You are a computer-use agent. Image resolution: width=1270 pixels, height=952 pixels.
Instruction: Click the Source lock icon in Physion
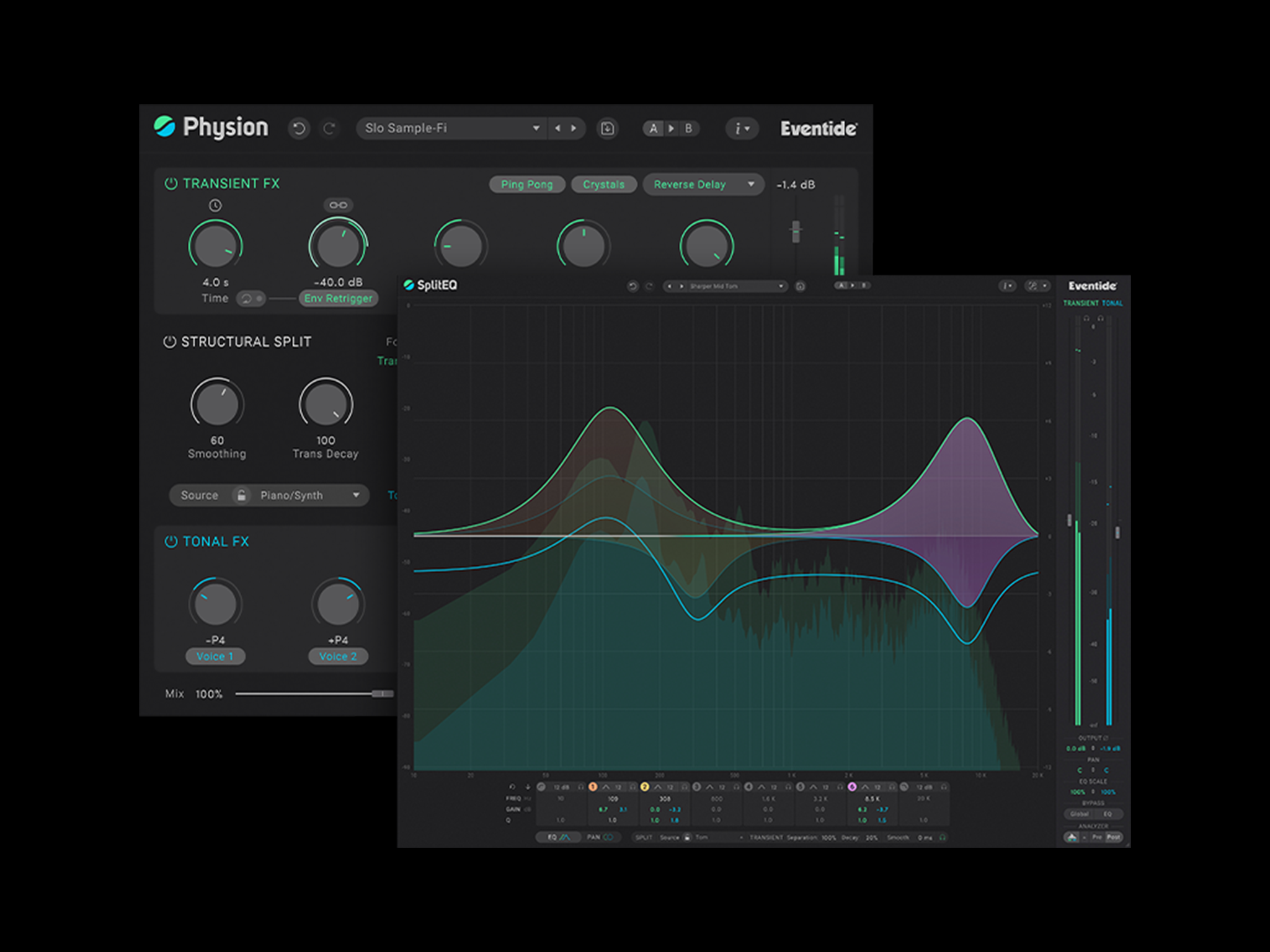[x=241, y=495]
